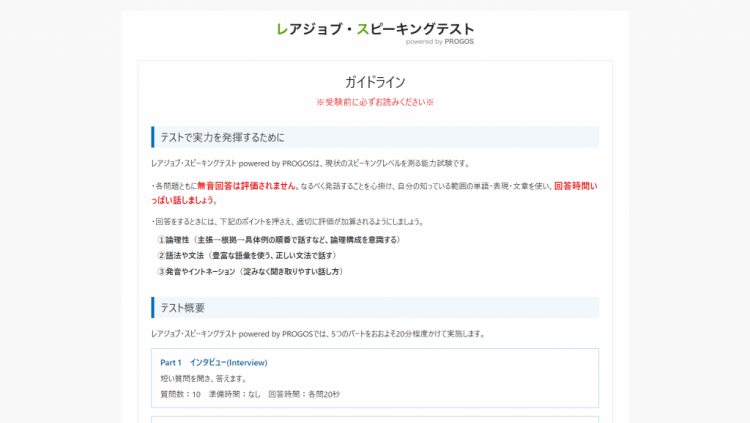Click the レアジョブ・スピーキングテスト logo
Screen dimensions: 750x423
pyautogui.click(x=375, y=30)
